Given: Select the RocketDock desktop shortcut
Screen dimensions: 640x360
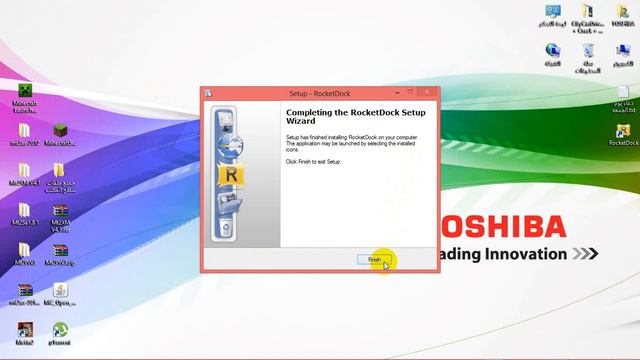Looking at the screenshot, I should [623, 135].
